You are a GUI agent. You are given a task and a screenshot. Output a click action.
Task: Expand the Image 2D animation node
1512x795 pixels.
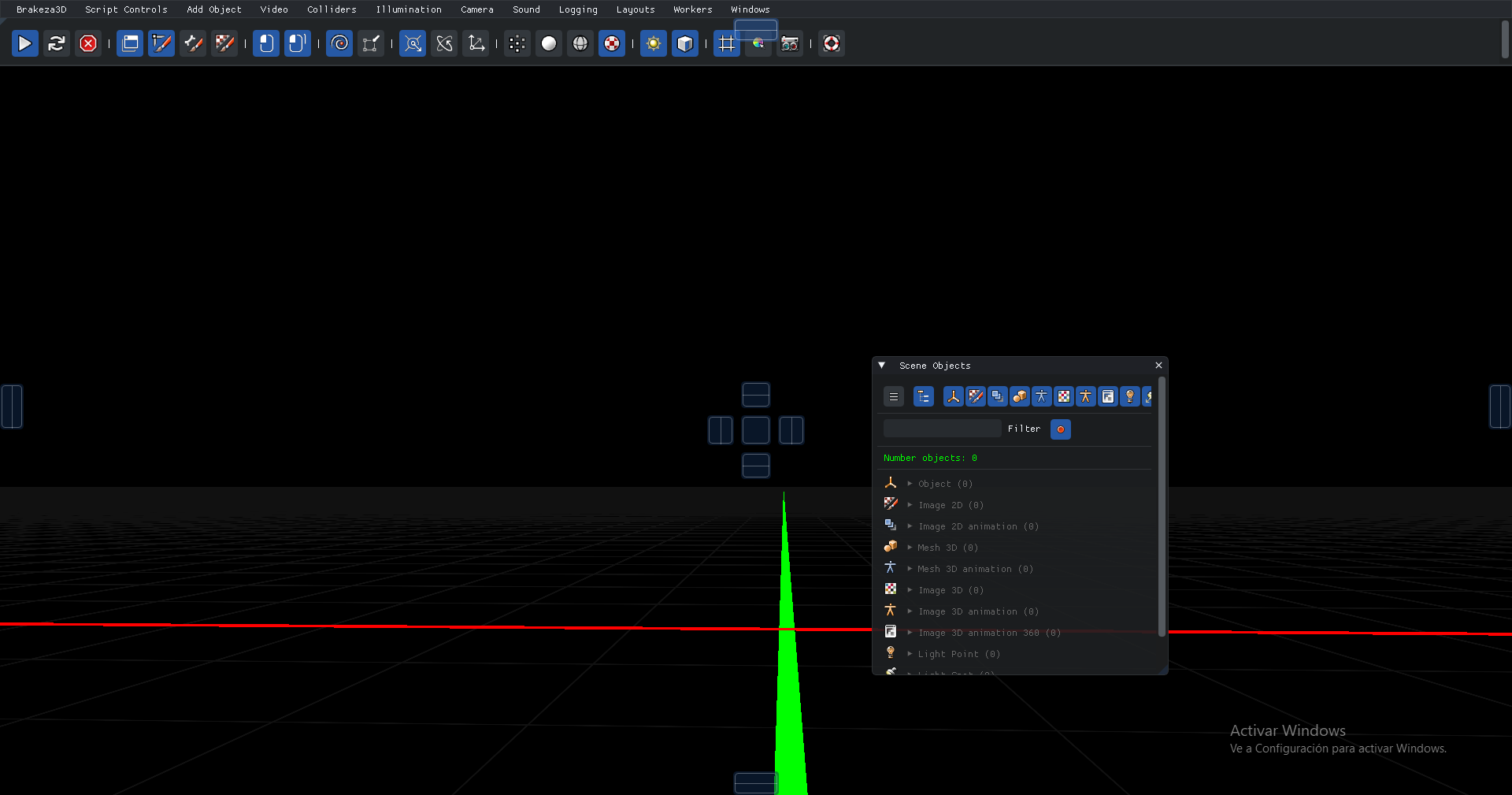click(x=910, y=526)
